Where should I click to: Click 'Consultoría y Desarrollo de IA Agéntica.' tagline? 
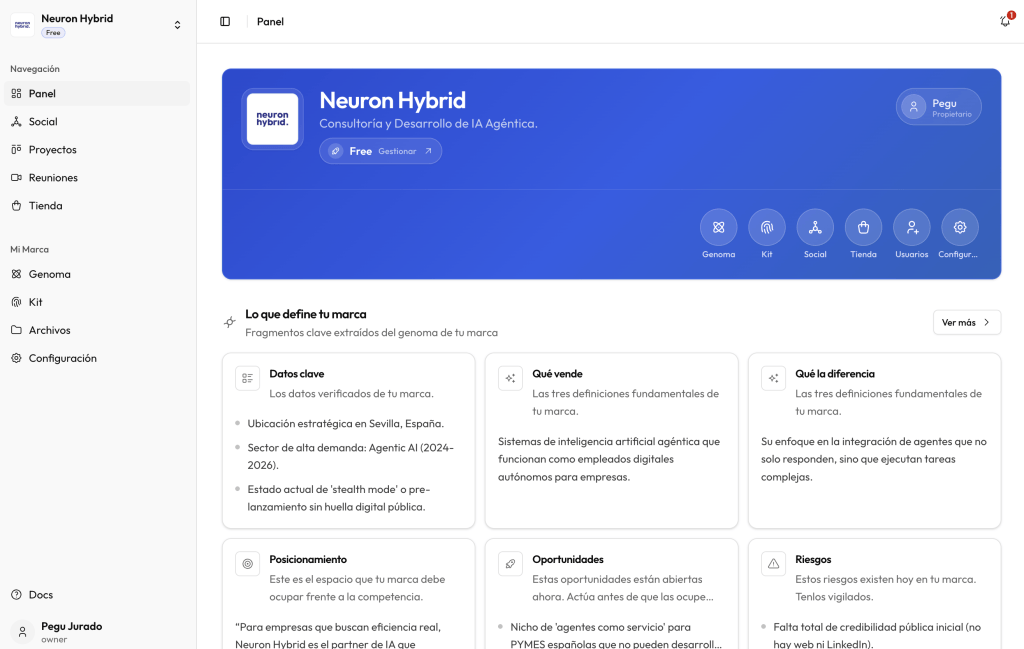pos(428,123)
